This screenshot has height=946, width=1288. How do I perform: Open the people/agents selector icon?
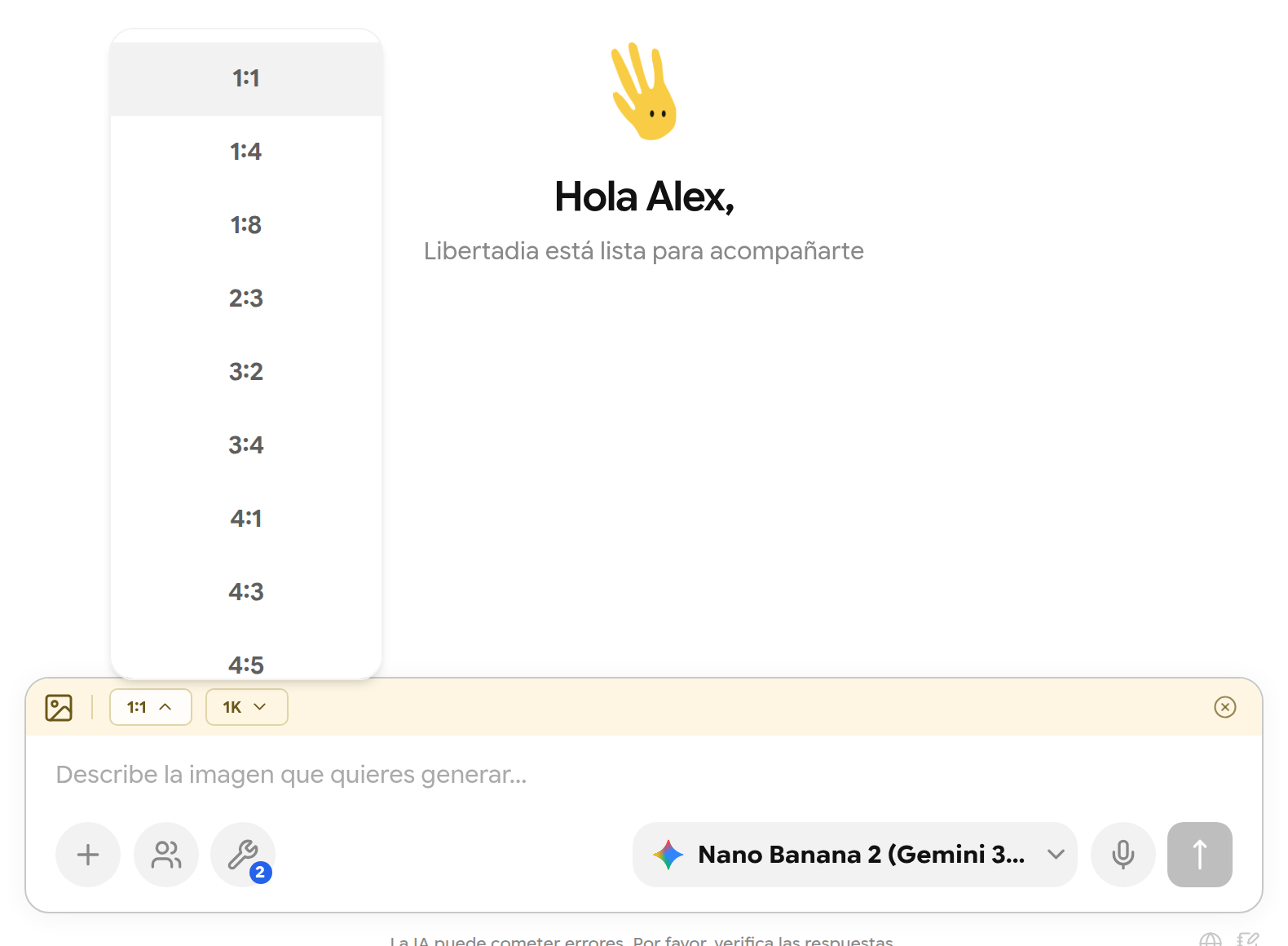[166, 855]
